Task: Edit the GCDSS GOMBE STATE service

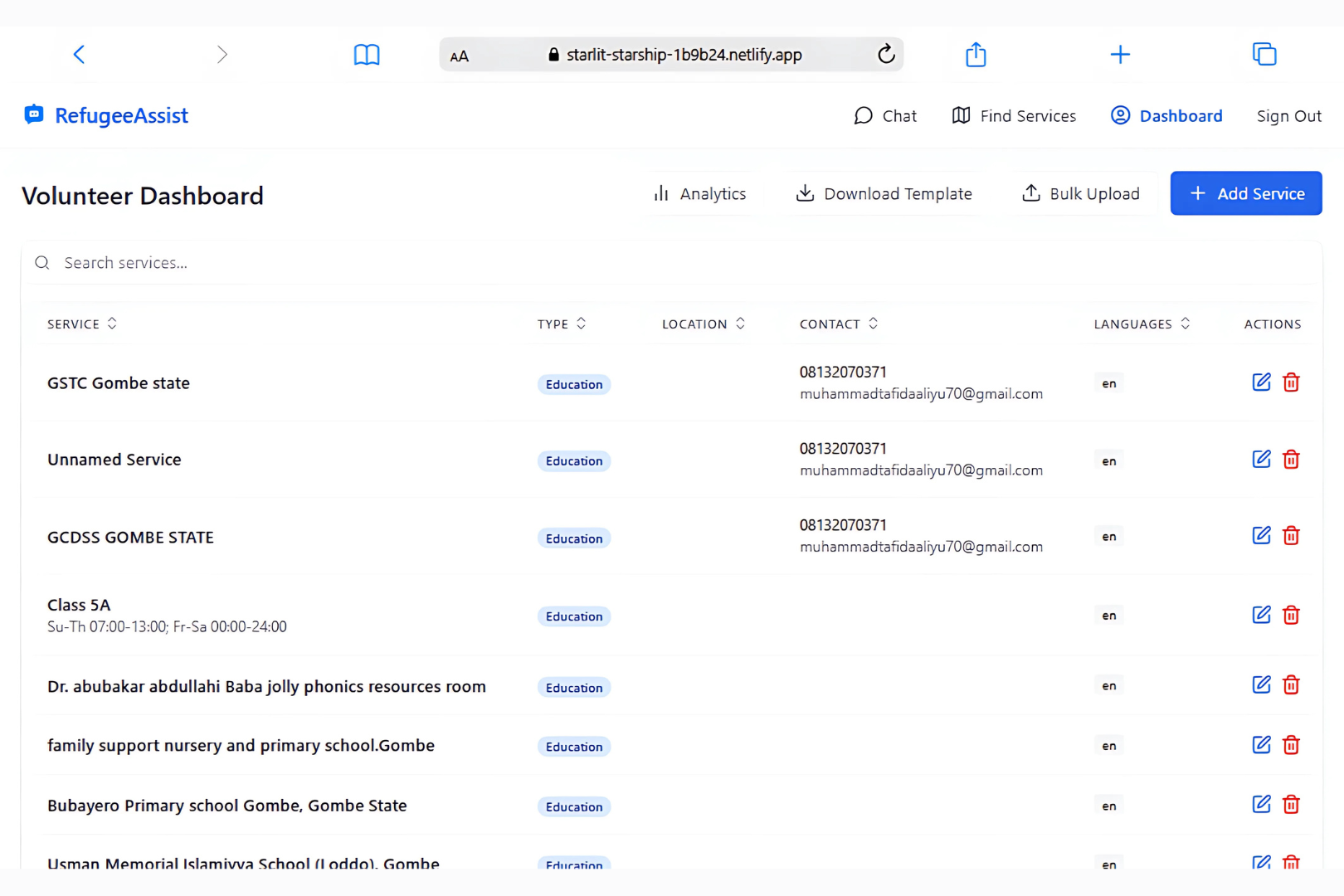Action: [x=1261, y=535]
